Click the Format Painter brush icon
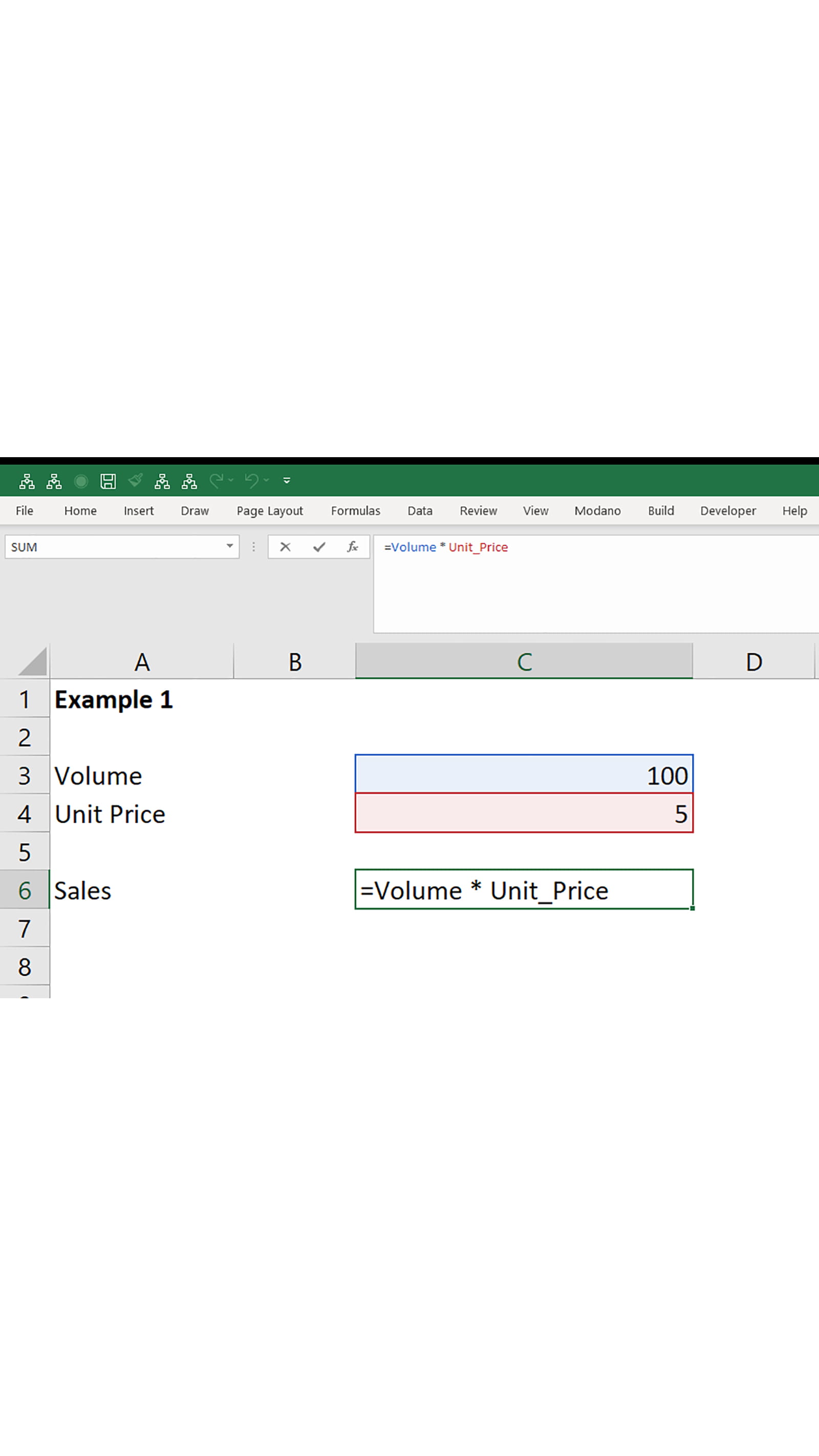Screen dimensions: 819x1456 tap(135, 481)
